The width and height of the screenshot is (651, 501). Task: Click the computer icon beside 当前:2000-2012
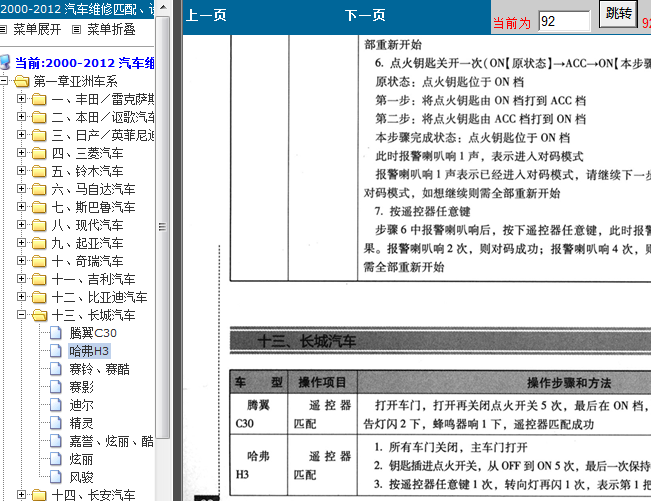5,63
